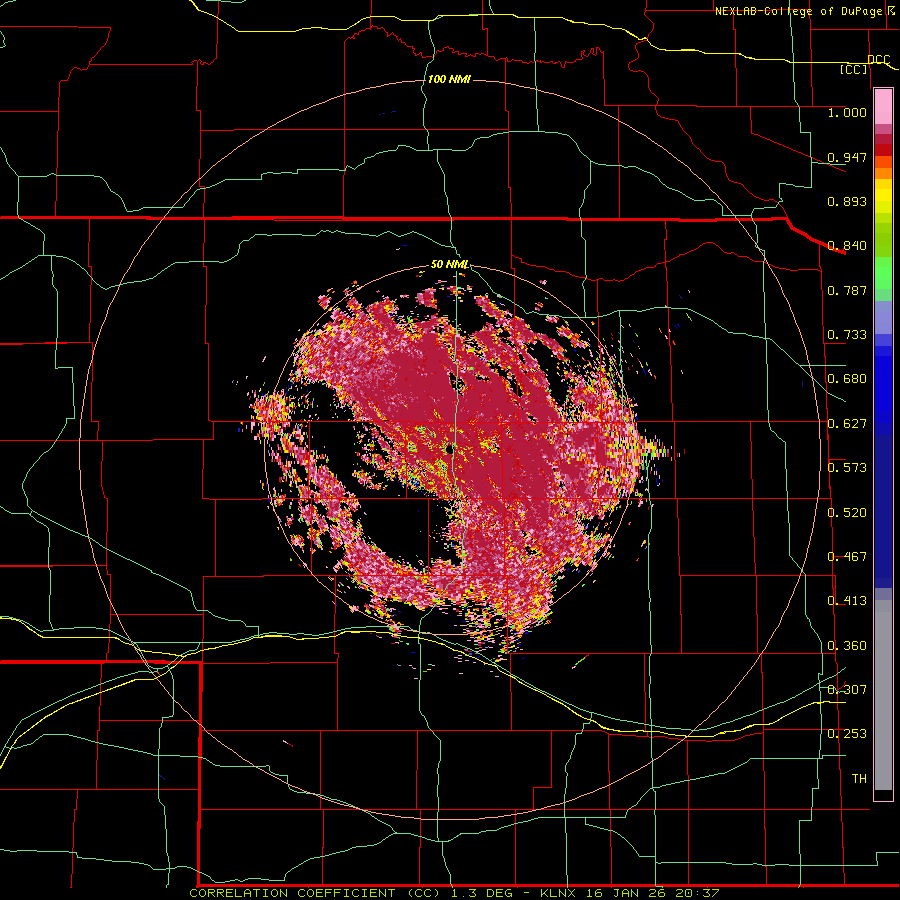Select the 0.840 legend value
The height and width of the screenshot is (900, 900).
click(x=847, y=246)
